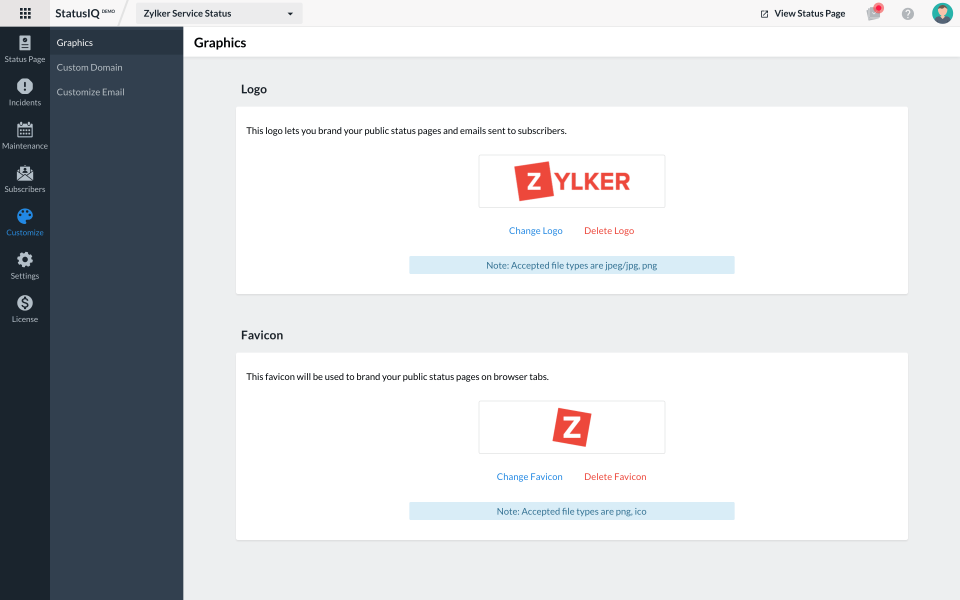Delete the favicon

(x=615, y=476)
